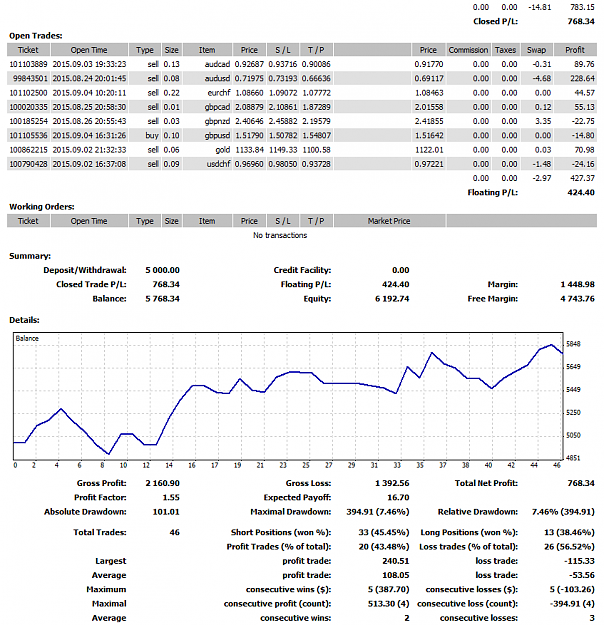Click the Total Trades value 46
The width and height of the screenshot is (604, 625).
(x=175, y=533)
